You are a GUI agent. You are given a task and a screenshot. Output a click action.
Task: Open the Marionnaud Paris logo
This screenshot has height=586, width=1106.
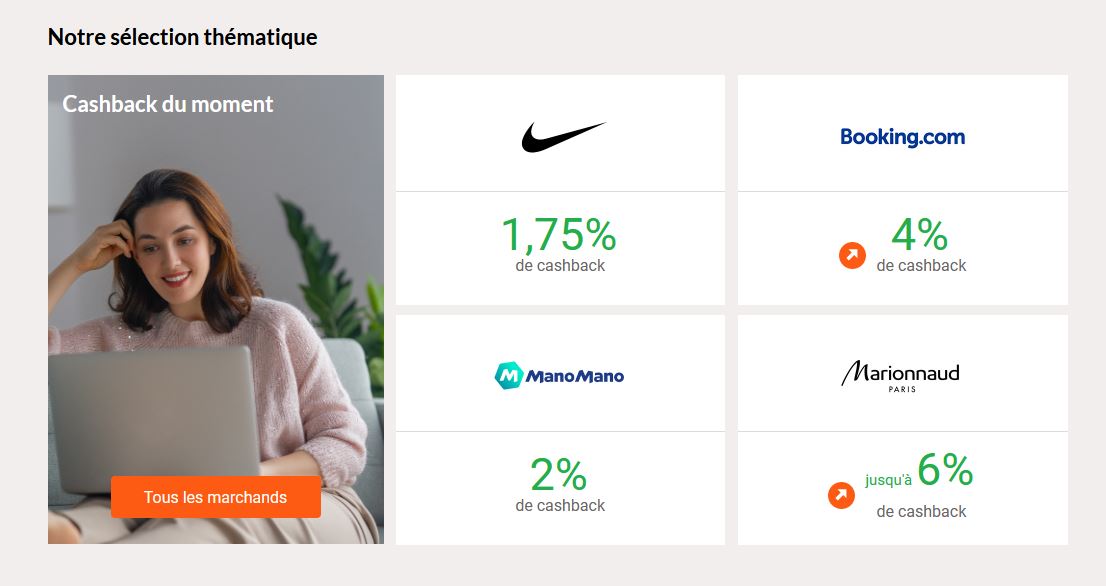click(x=901, y=374)
